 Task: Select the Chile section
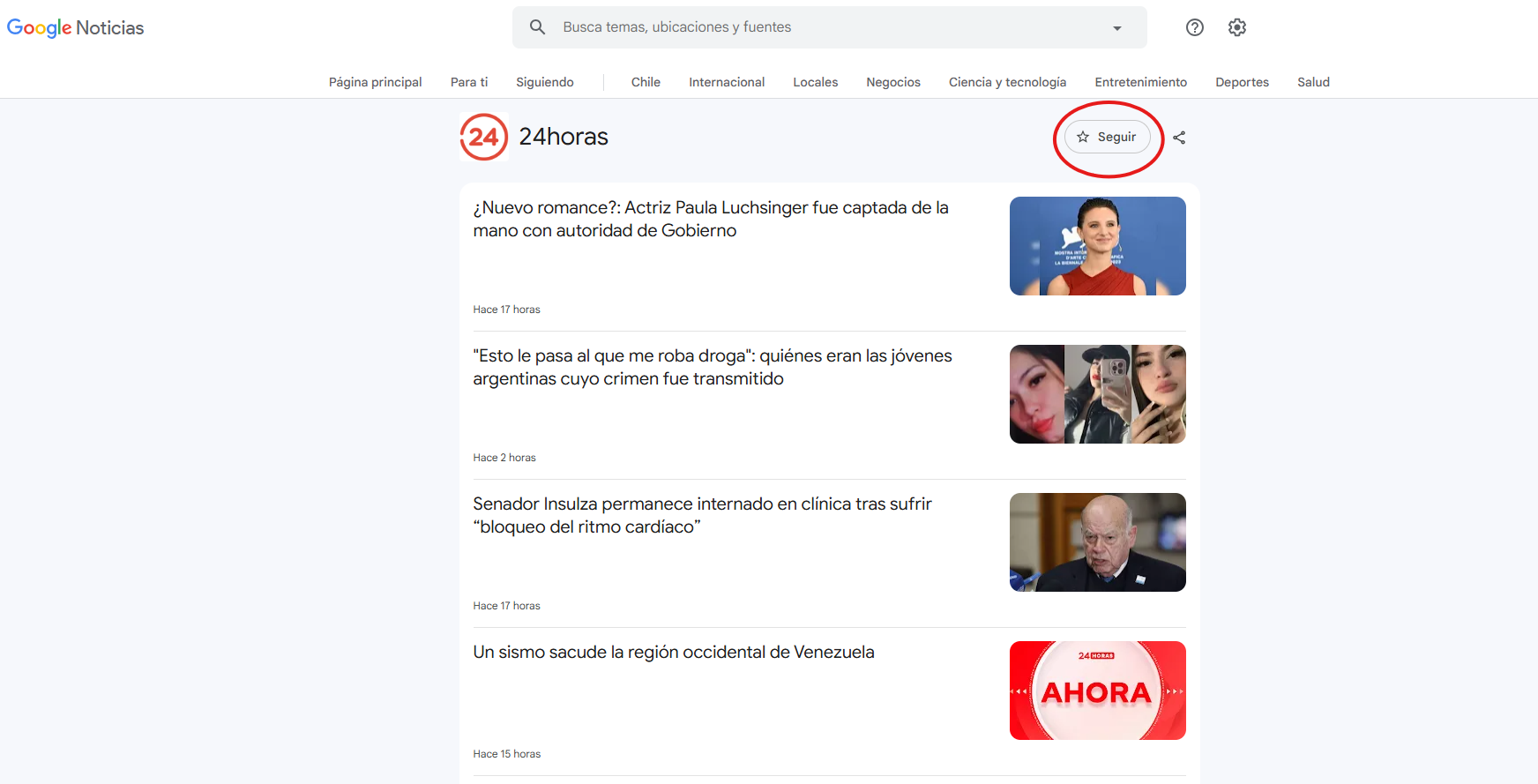click(x=646, y=82)
